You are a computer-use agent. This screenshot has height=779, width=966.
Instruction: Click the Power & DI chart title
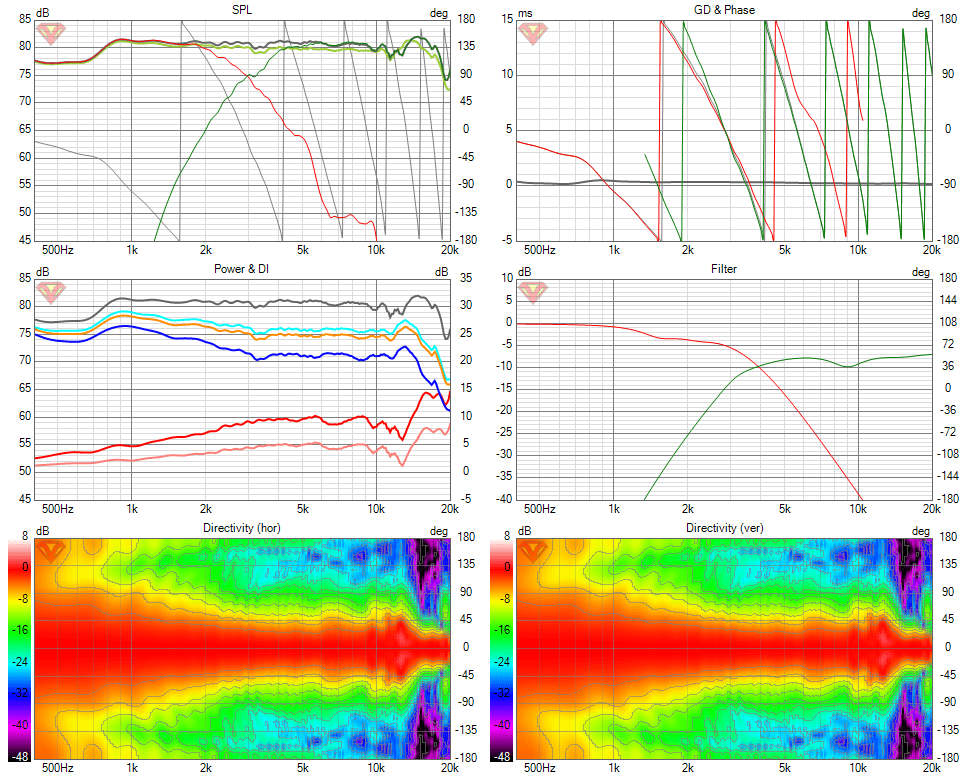(242, 269)
